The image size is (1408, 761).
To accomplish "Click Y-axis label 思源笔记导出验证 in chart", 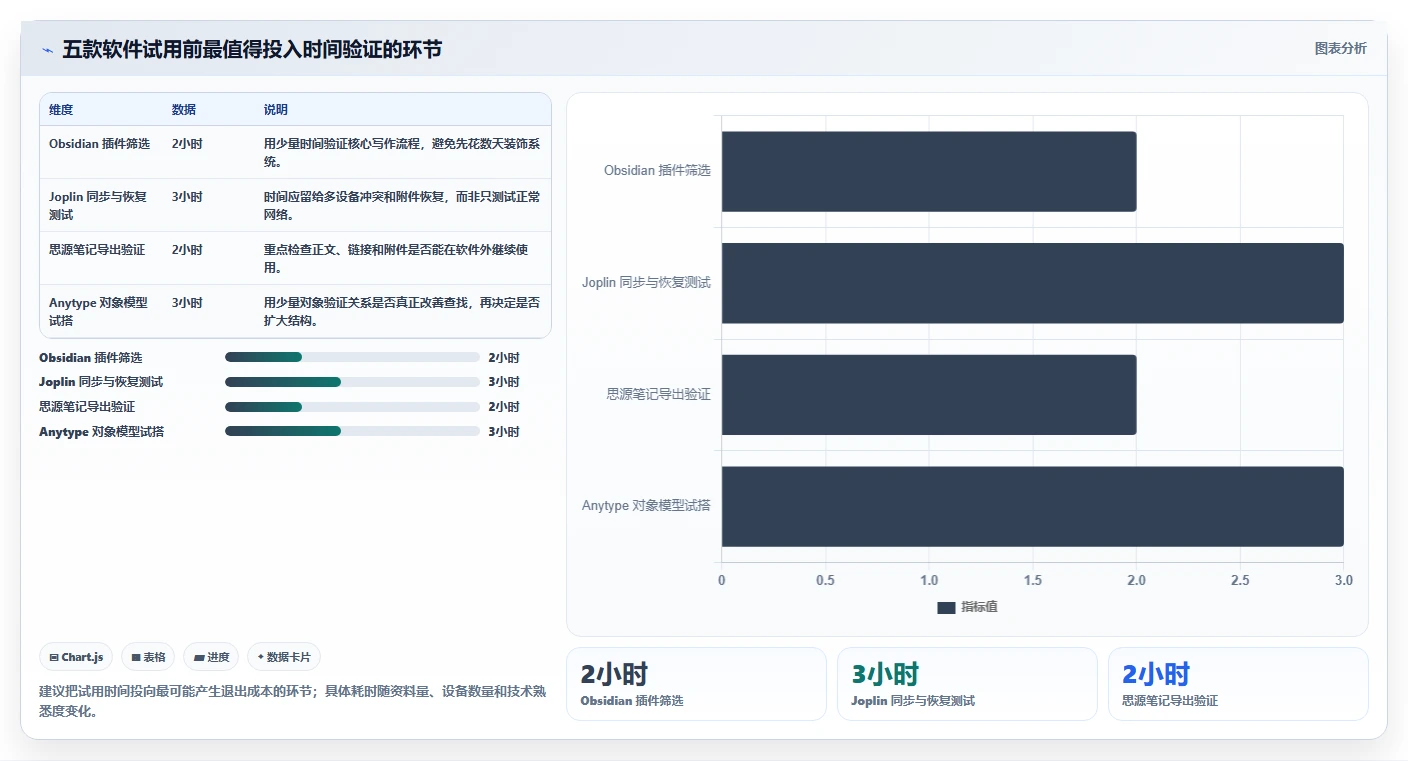I will click(x=659, y=395).
